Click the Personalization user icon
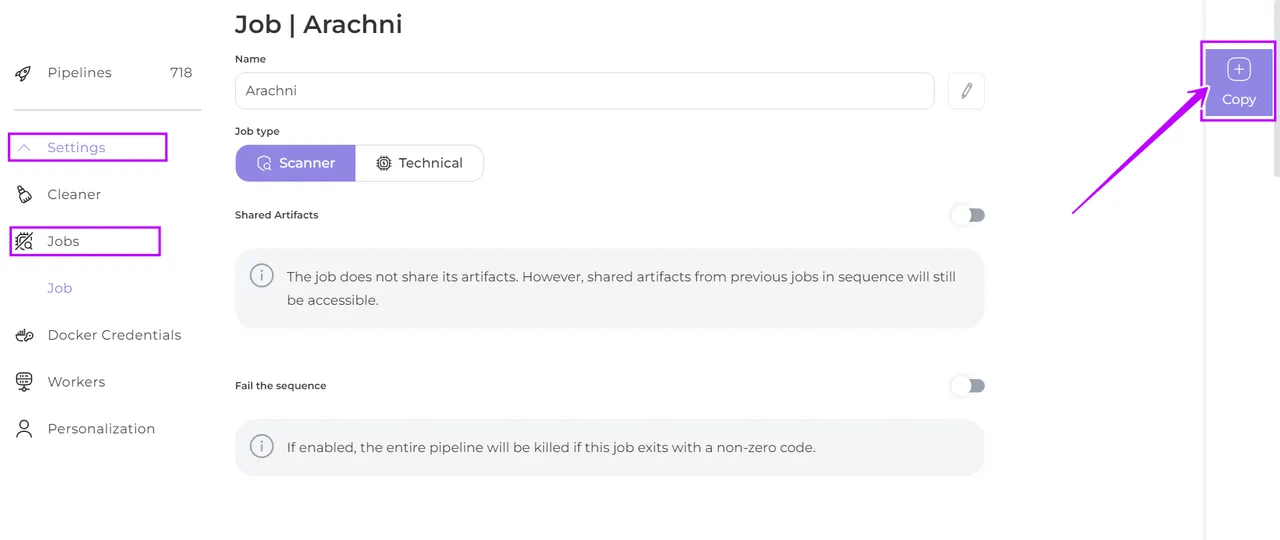1280x540 pixels. pyautogui.click(x=25, y=429)
